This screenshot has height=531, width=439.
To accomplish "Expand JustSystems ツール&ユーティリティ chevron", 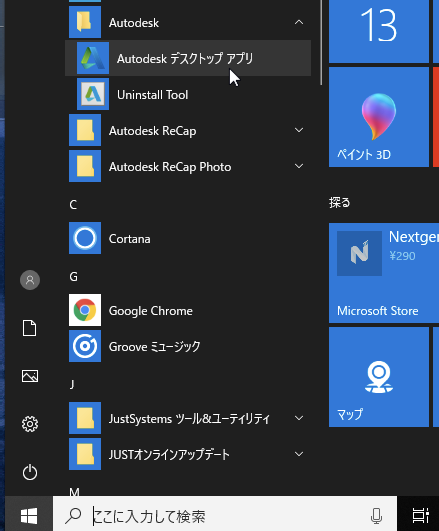I will 299,418.
